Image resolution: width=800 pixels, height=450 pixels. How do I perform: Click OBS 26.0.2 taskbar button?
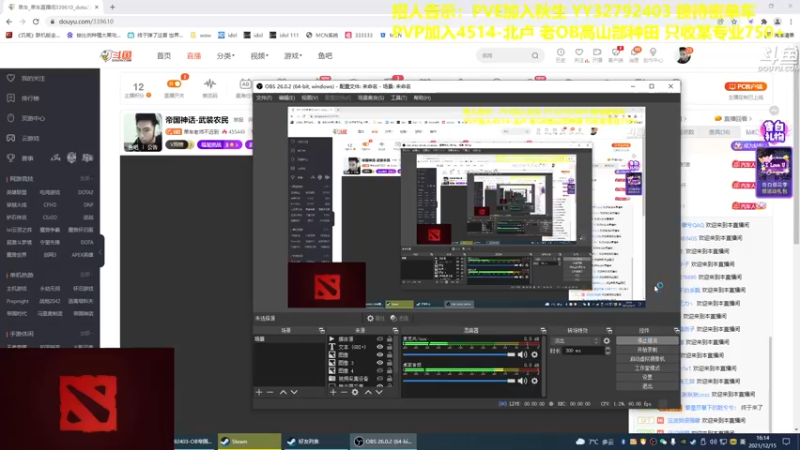(384, 442)
